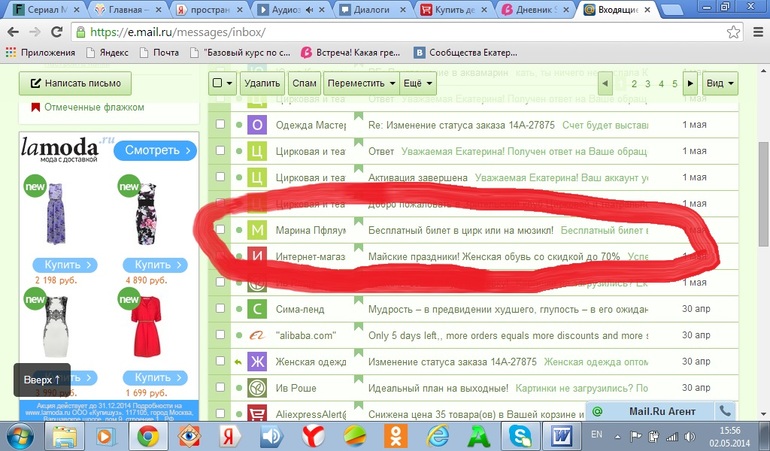
Task: Check the alibaba.com message checkbox
Action: pos(220,335)
